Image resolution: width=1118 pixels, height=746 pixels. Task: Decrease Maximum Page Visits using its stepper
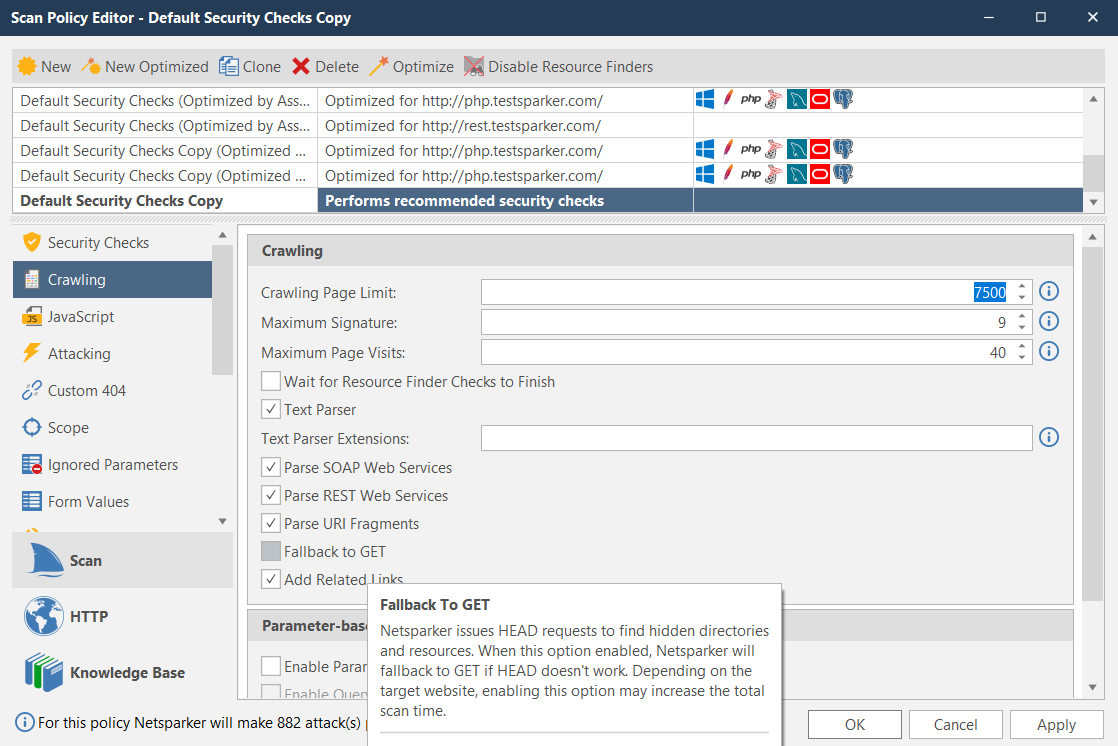tap(1022, 356)
